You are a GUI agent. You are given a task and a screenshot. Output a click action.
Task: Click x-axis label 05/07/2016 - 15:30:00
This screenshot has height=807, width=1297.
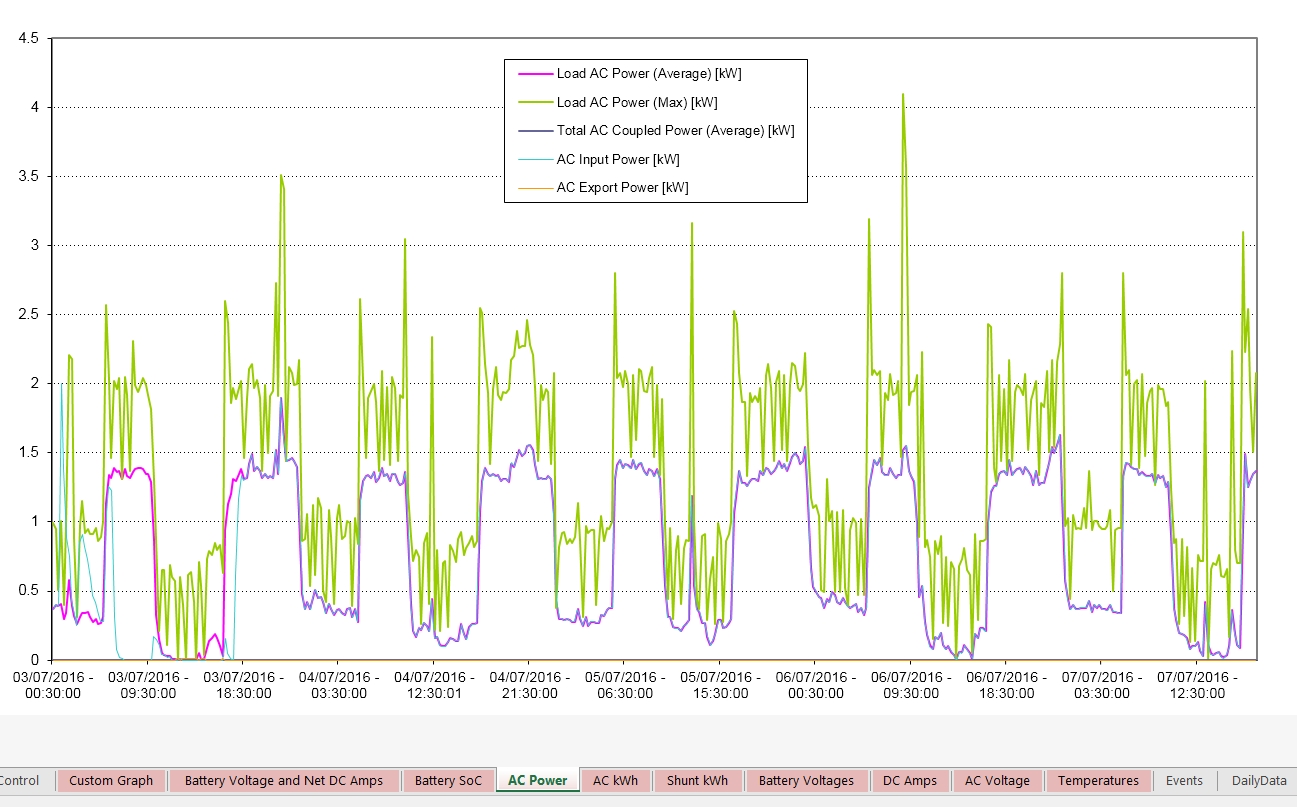(720, 685)
